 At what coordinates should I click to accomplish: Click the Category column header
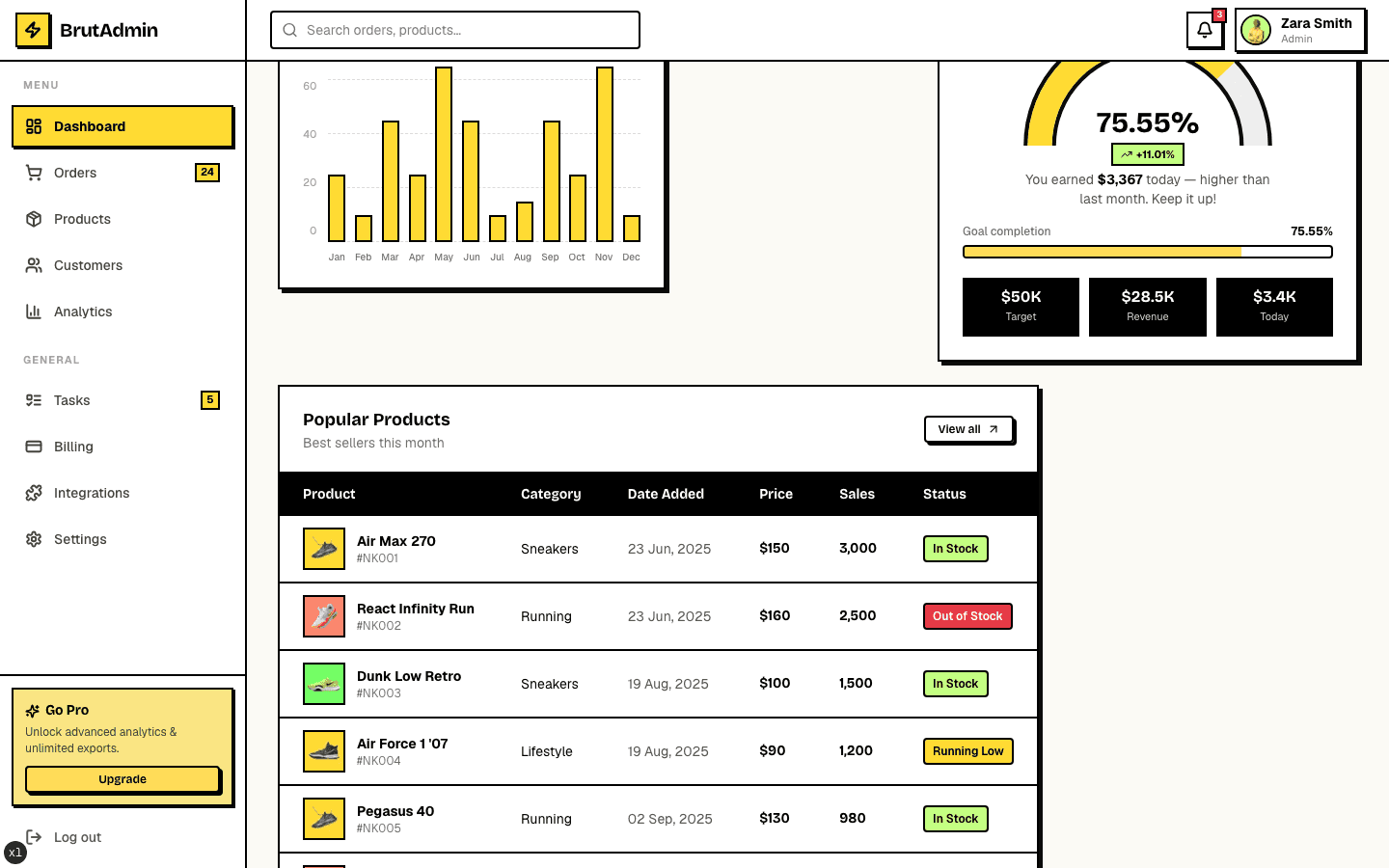pyautogui.click(x=551, y=494)
